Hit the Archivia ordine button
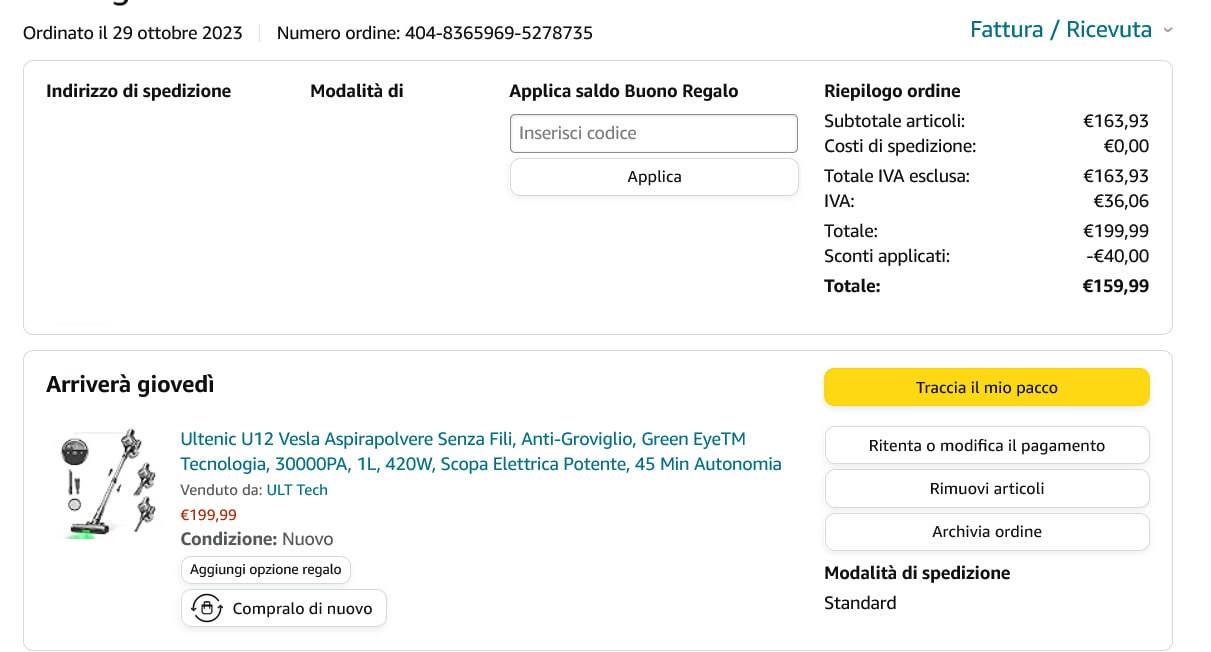The width and height of the screenshot is (1211, 652). (986, 532)
